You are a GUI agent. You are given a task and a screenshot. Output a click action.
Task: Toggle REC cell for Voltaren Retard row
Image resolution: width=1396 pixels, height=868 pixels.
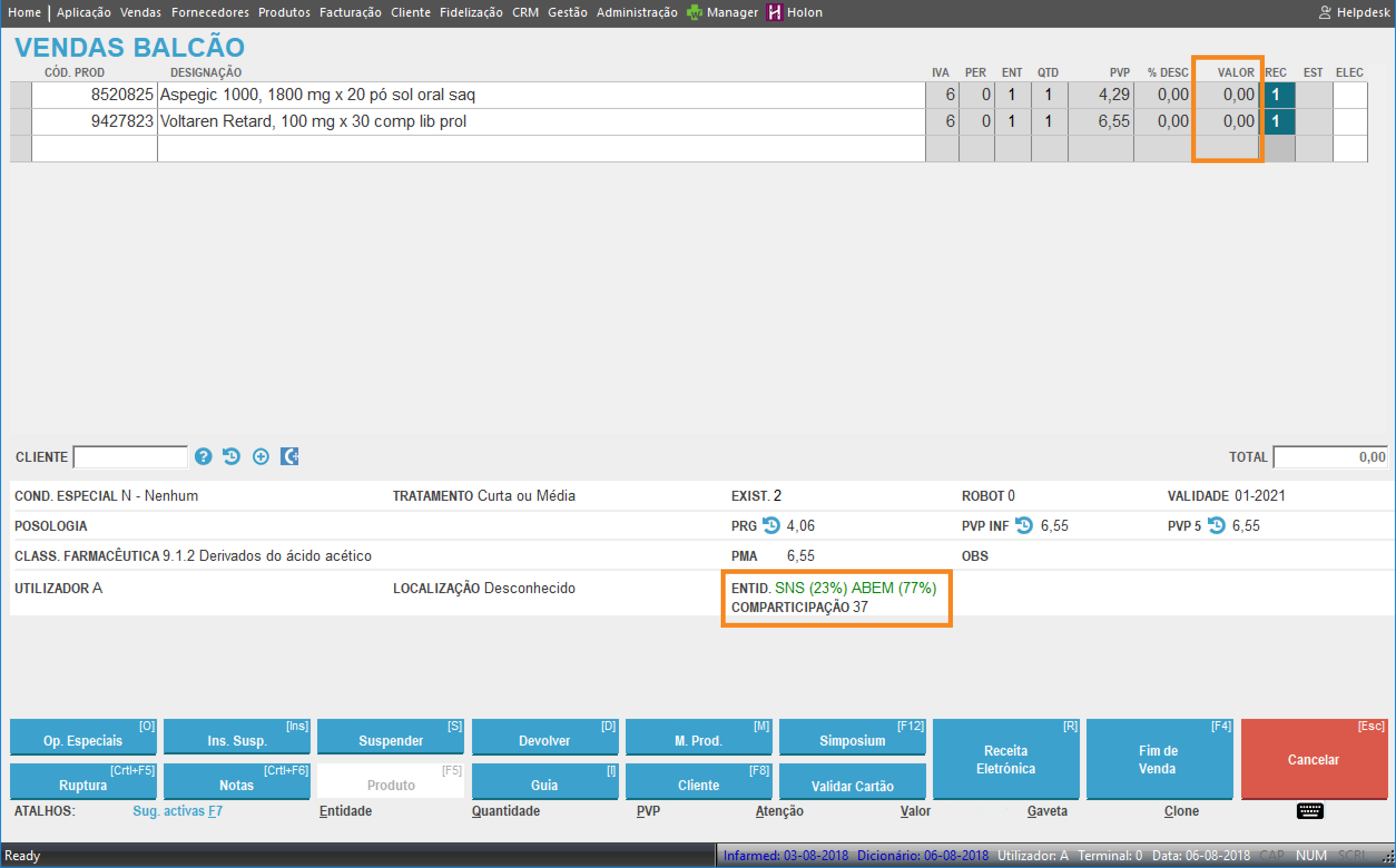click(x=1279, y=122)
